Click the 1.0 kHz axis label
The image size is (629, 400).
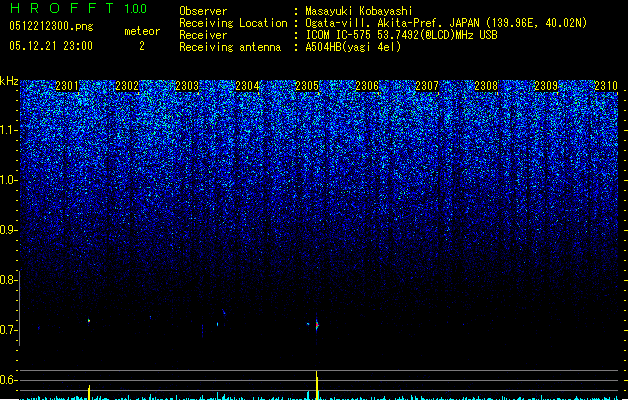9,180
